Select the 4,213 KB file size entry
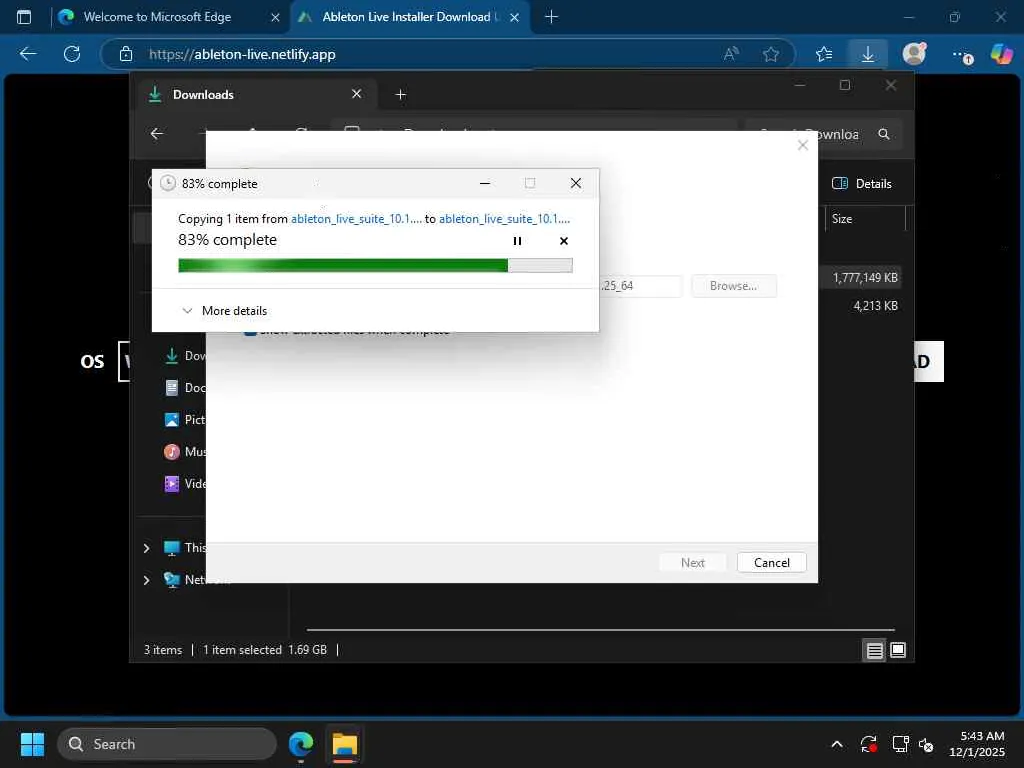Image resolution: width=1024 pixels, height=768 pixels. pos(875,306)
